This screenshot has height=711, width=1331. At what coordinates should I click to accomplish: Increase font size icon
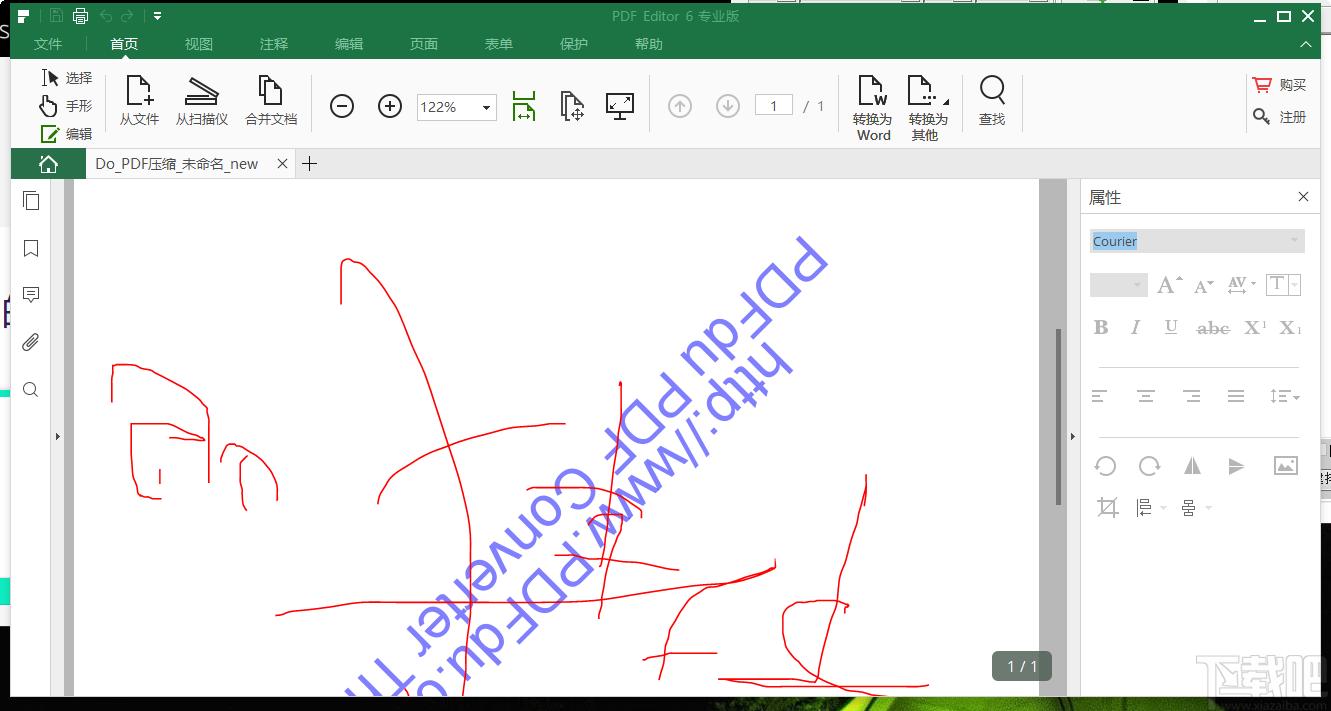tap(1169, 285)
